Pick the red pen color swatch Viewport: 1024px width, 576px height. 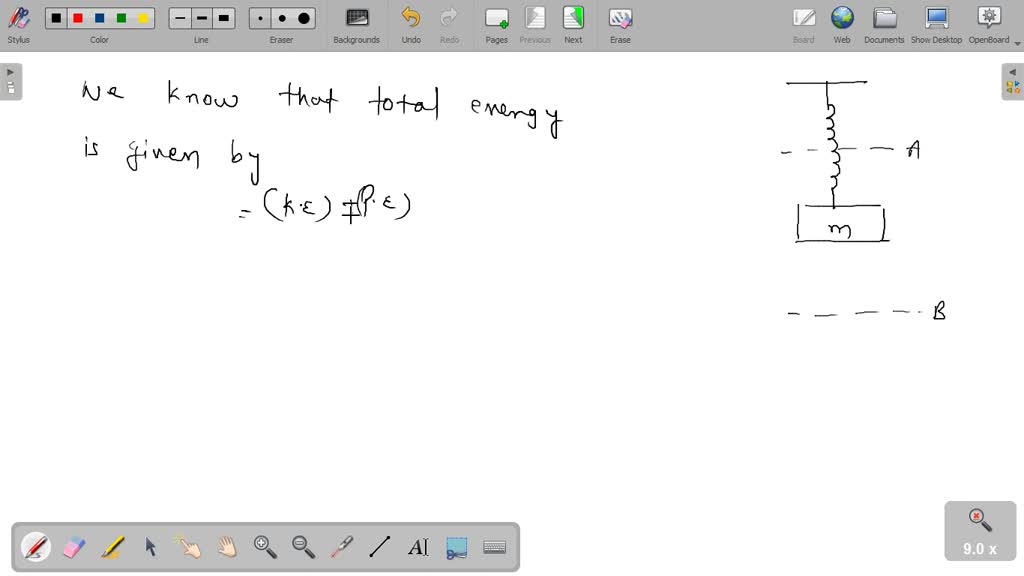[x=77, y=18]
